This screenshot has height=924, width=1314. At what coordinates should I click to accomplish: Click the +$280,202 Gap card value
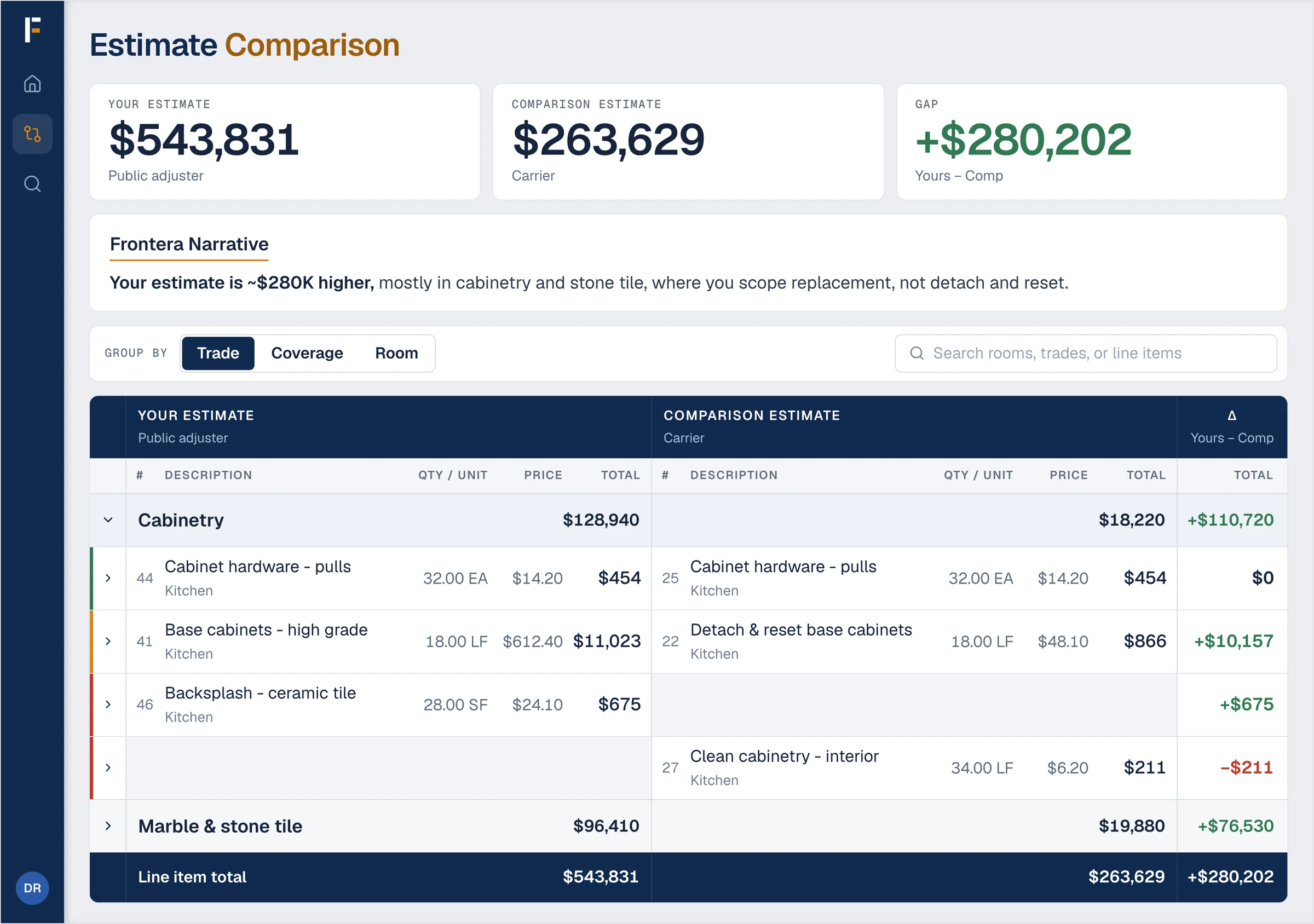[x=1023, y=140]
